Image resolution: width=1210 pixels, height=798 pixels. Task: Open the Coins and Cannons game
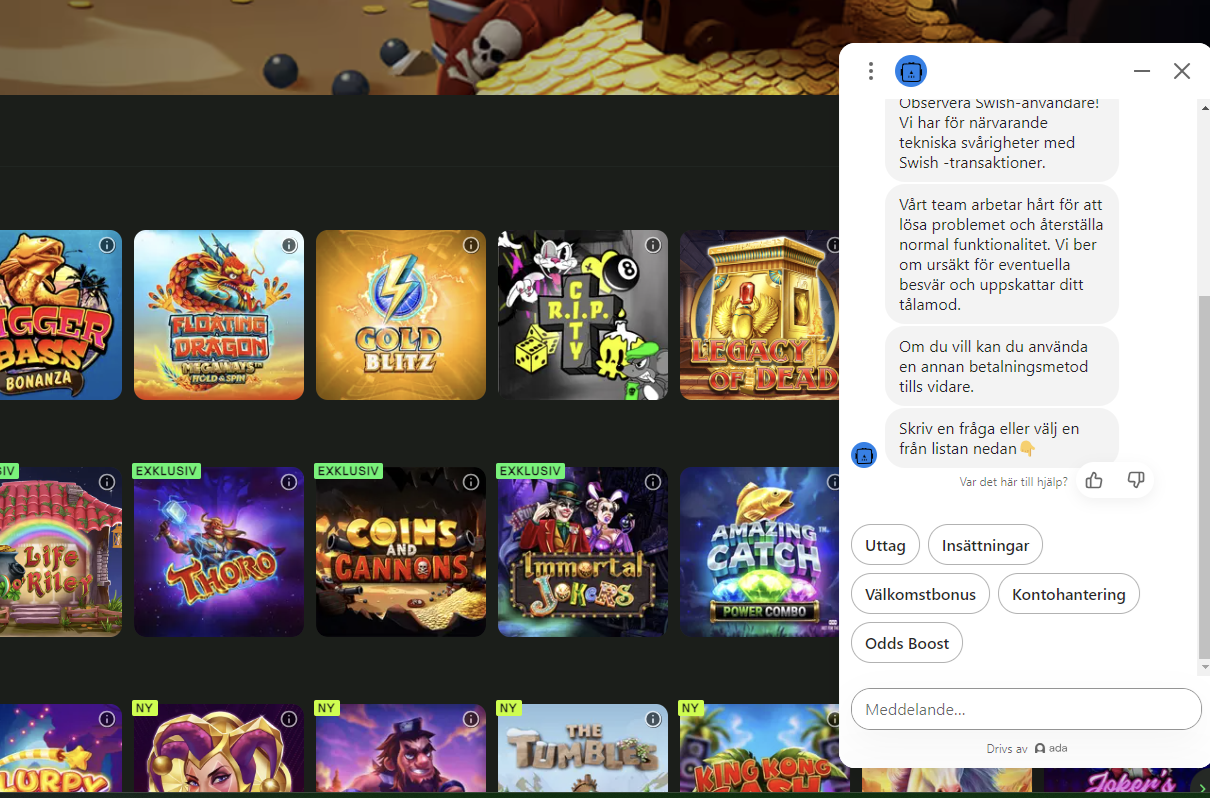[401, 552]
